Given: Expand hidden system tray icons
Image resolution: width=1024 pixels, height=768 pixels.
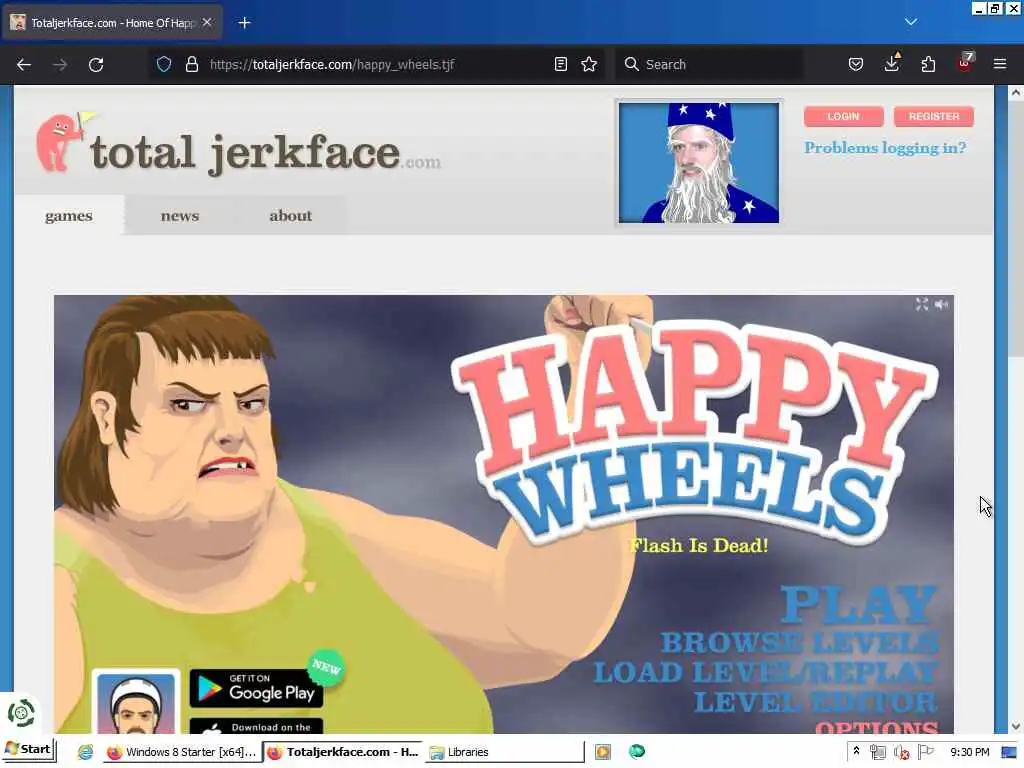Looking at the screenshot, I should pyautogui.click(x=856, y=752).
